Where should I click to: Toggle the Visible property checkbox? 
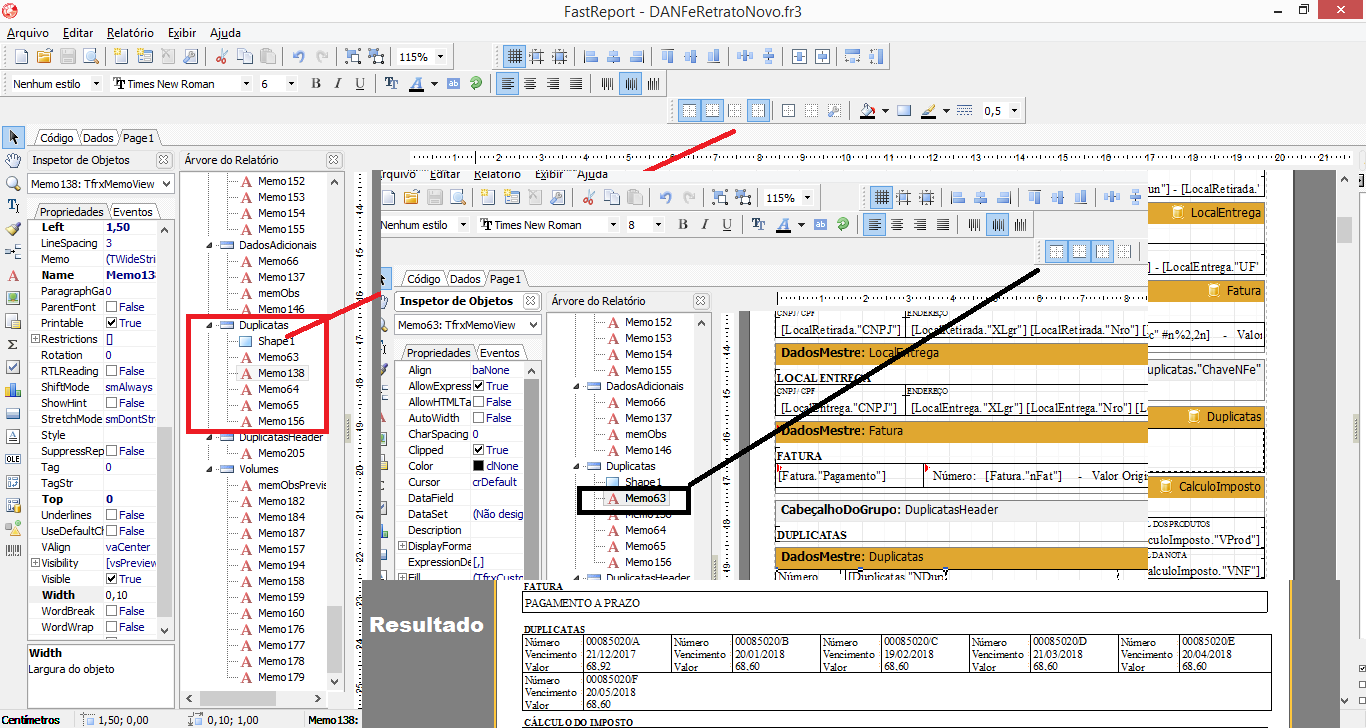pyautogui.click(x=112, y=579)
